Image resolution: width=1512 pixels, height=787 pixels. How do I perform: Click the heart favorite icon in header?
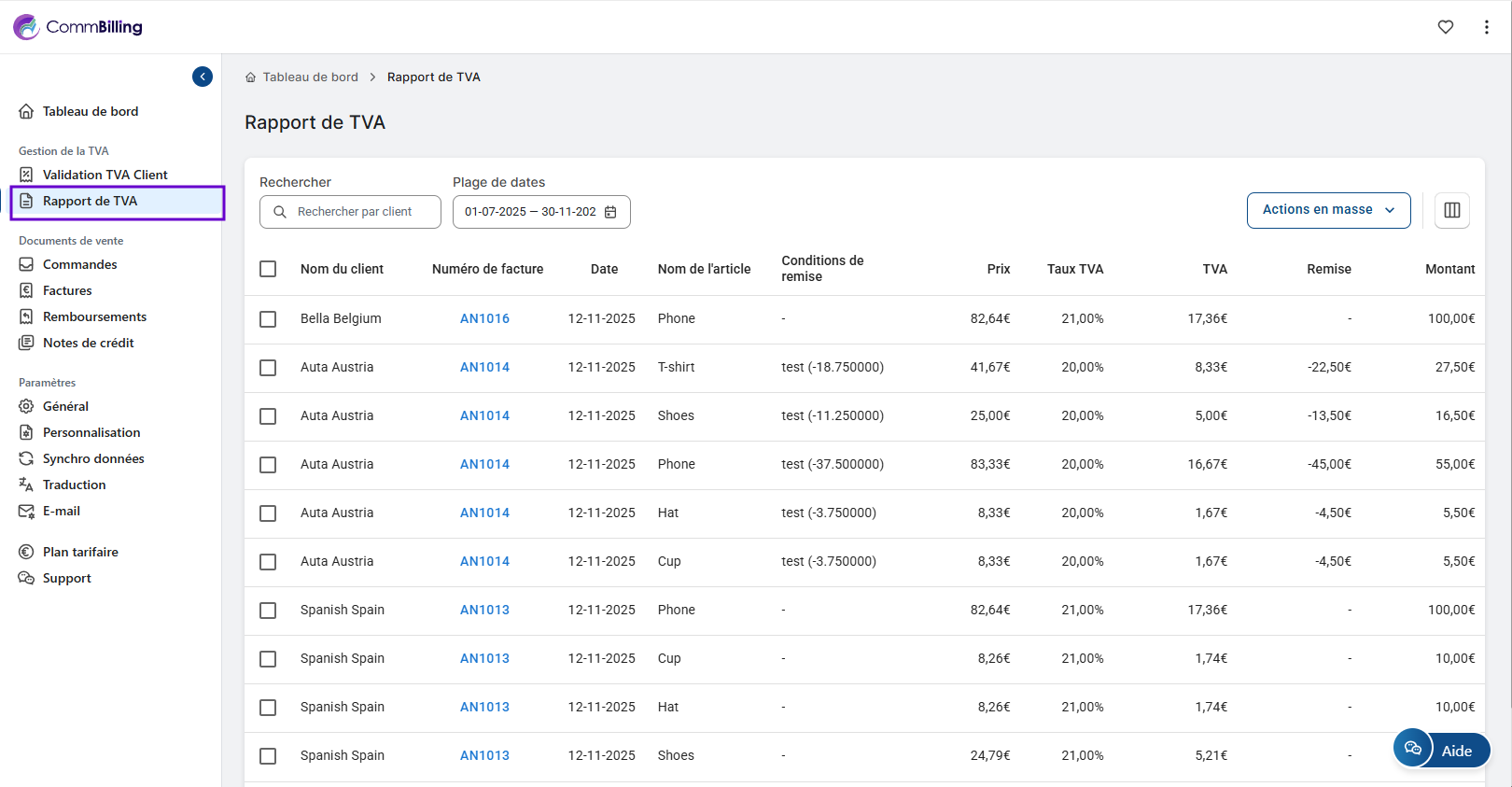point(1446,27)
